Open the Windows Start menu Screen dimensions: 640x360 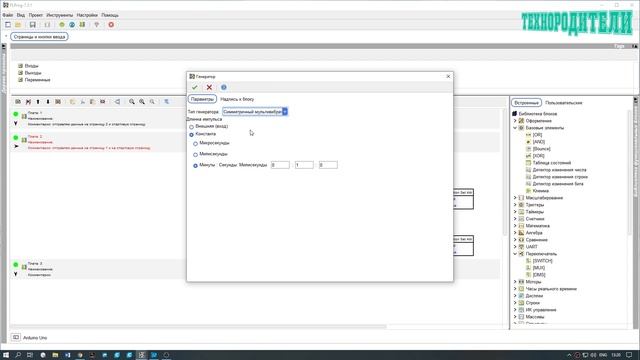6,355
